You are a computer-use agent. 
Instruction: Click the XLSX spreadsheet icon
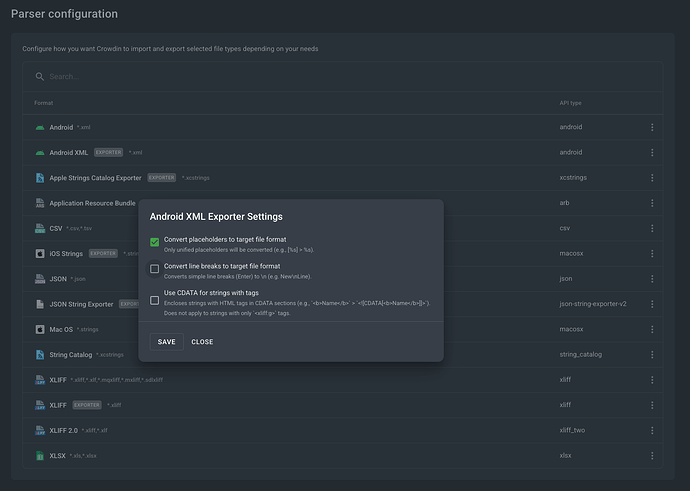pyautogui.click(x=40, y=456)
